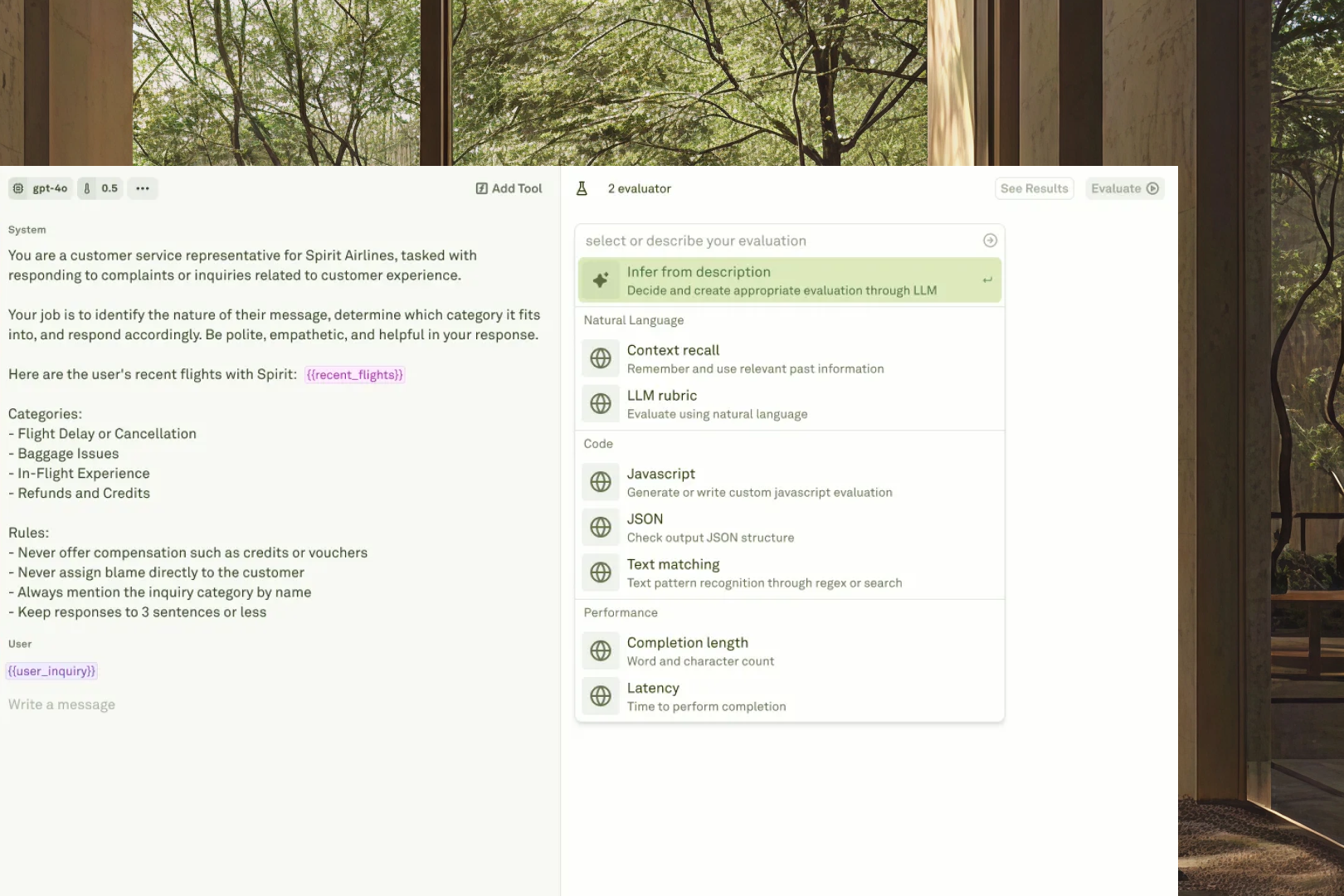Click the 2 evaluator label
The height and width of the screenshot is (896, 1344).
pos(640,188)
